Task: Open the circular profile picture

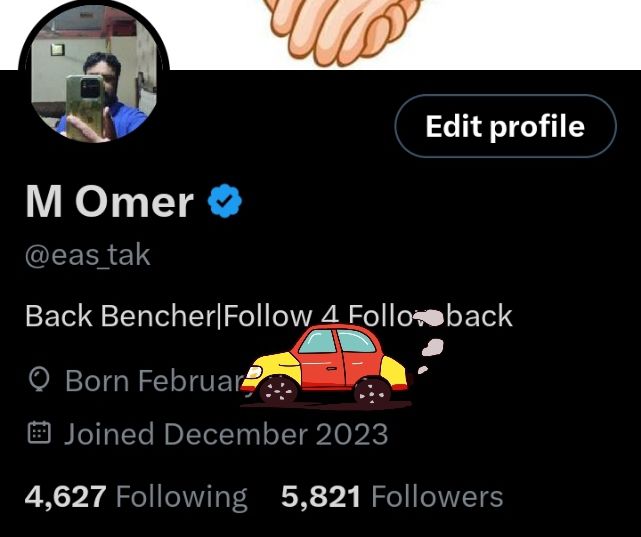Action: 94,73
